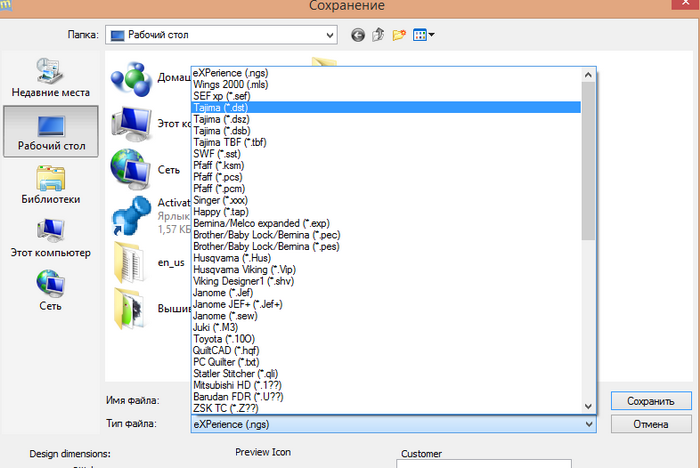The width and height of the screenshot is (700, 468).
Task: Select the Рабочий стол sidebar shortcut
Action: coord(51,131)
